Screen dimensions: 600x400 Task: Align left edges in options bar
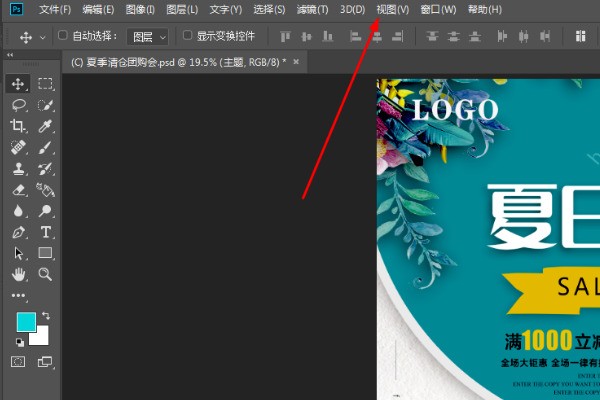(355, 37)
